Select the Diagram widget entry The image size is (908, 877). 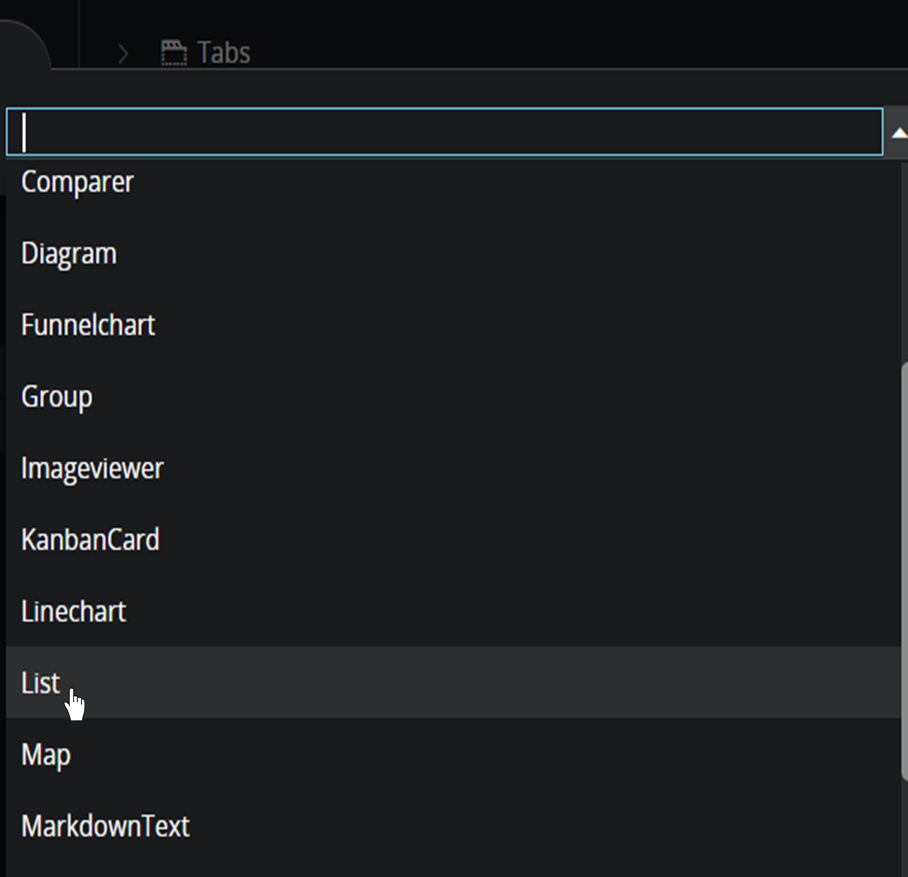click(68, 254)
